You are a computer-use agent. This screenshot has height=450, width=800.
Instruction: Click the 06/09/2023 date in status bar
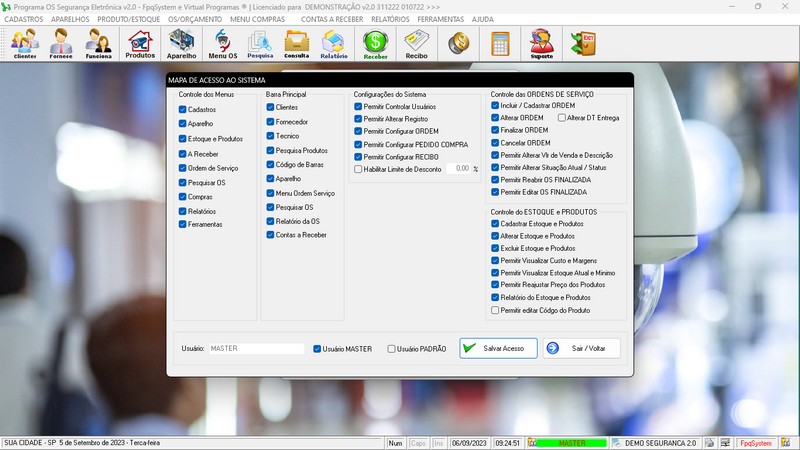point(469,443)
